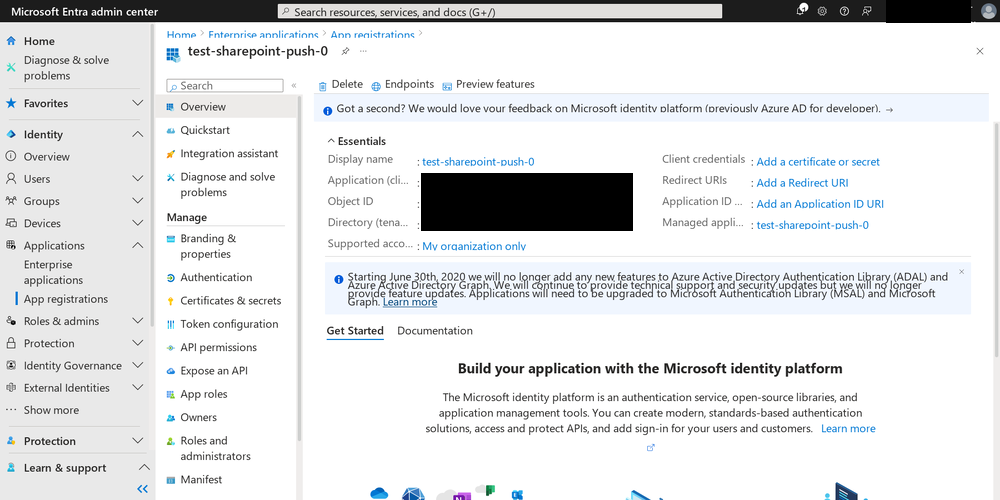Click the Manifest icon
This screenshot has width=1000, height=500.
[170, 480]
